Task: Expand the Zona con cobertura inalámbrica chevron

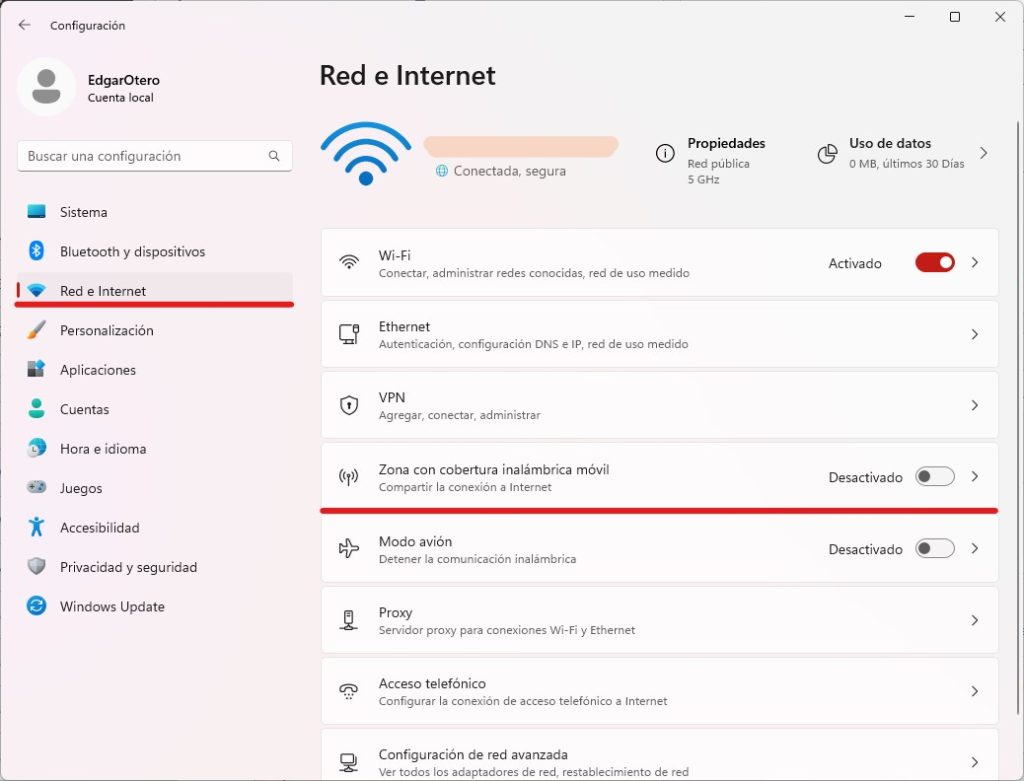Action: click(974, 477)
